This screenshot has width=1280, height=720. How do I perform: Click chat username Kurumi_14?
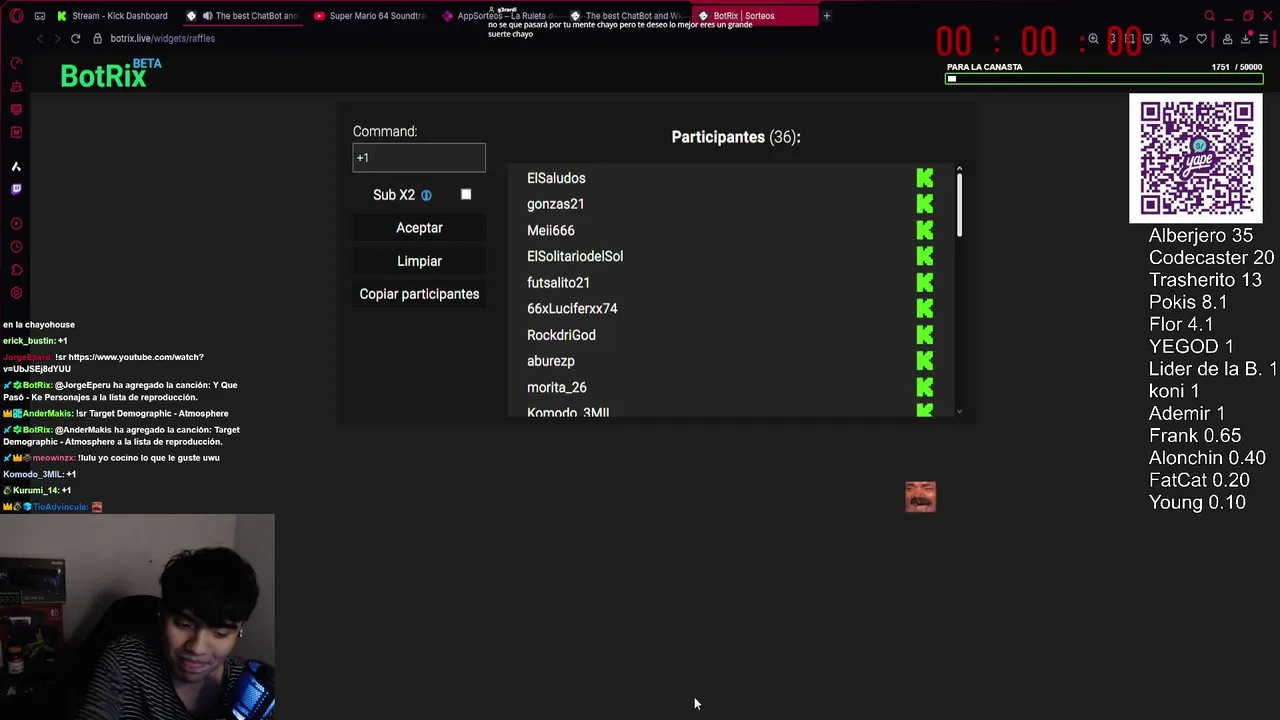point(35,490)
